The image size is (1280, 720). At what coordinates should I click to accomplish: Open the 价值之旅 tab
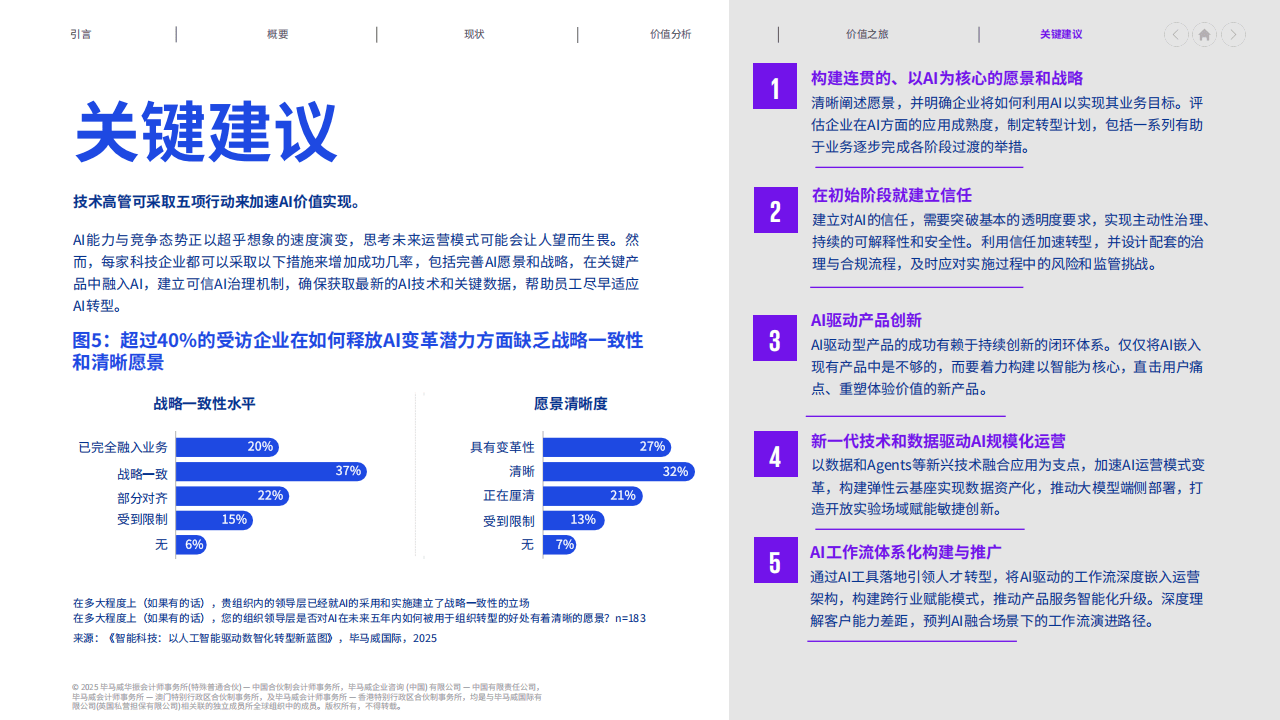tap(867, 34)
